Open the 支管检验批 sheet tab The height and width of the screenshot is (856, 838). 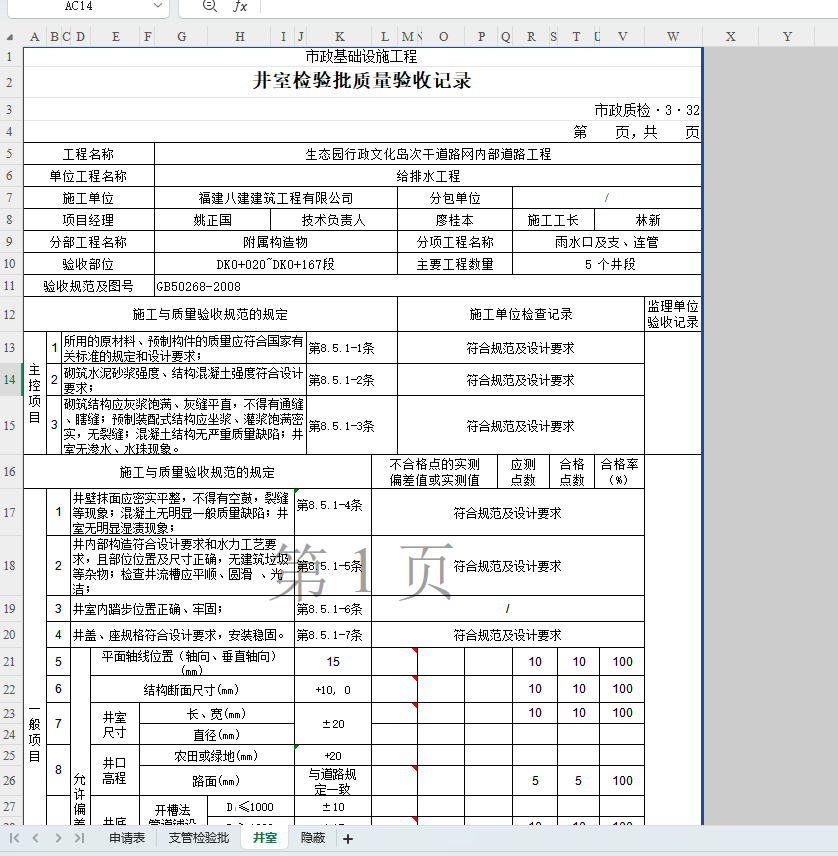pyautogui.click(x=198, y=838)
